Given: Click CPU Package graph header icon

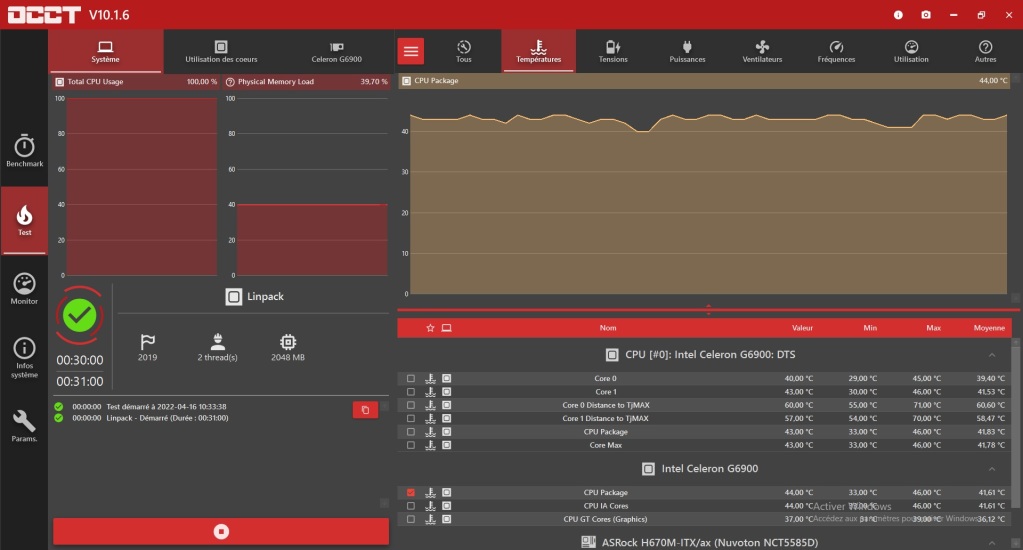Looking at the screenshot, I should click(406, 81).
